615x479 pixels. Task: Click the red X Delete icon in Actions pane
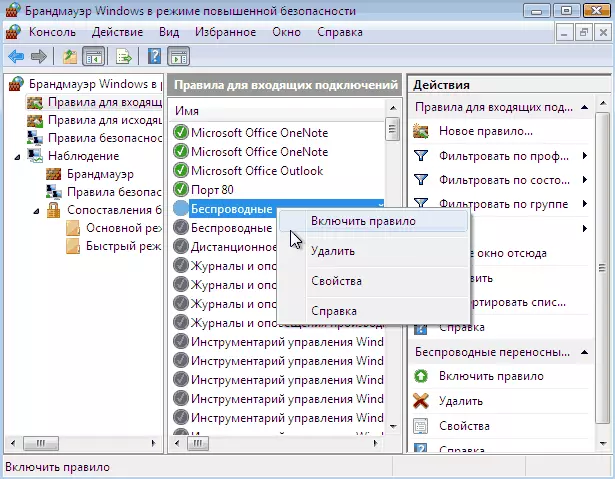(x=421, y=401)
